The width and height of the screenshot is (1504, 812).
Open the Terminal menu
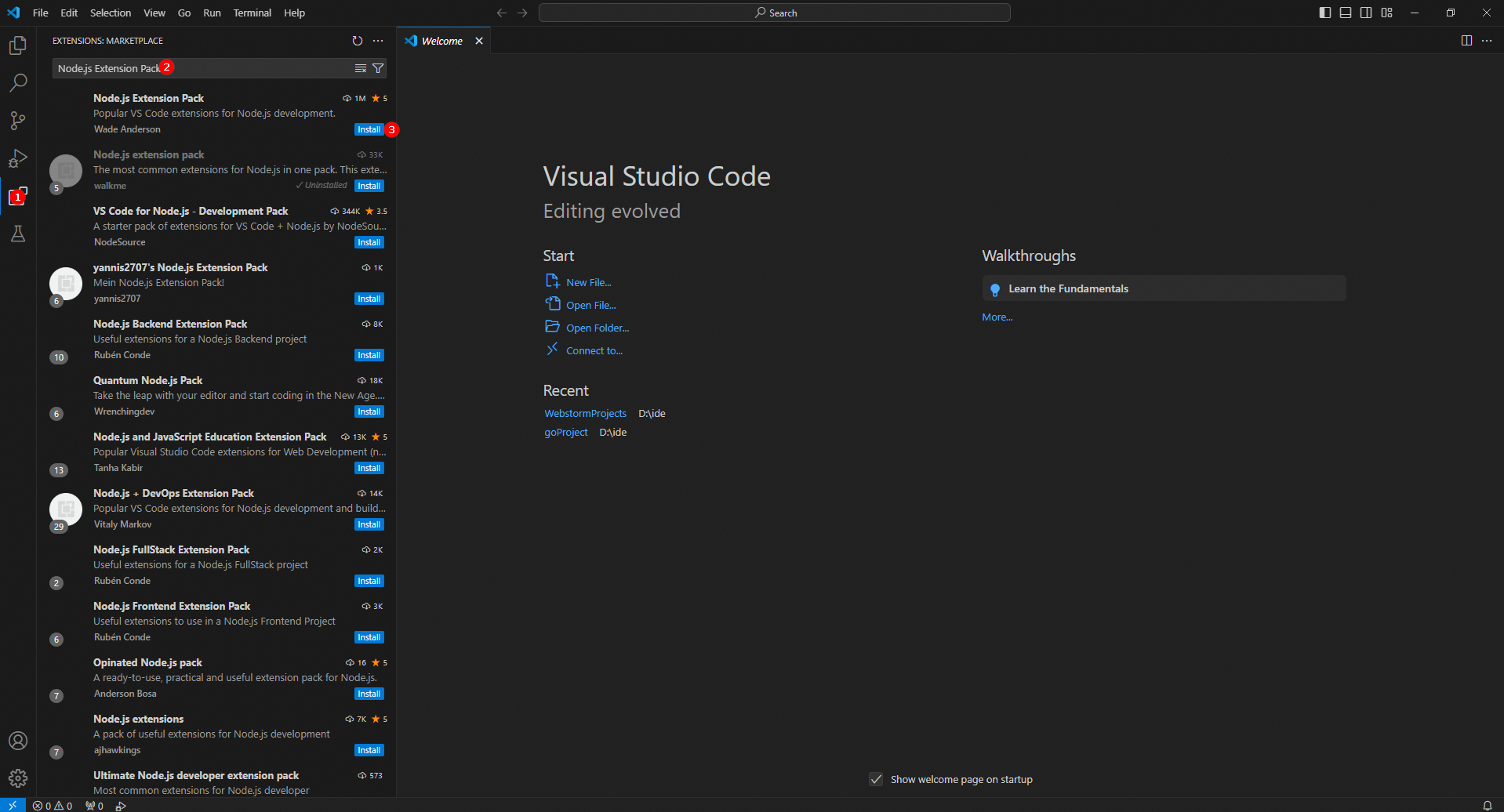click(x=252, y=13)
